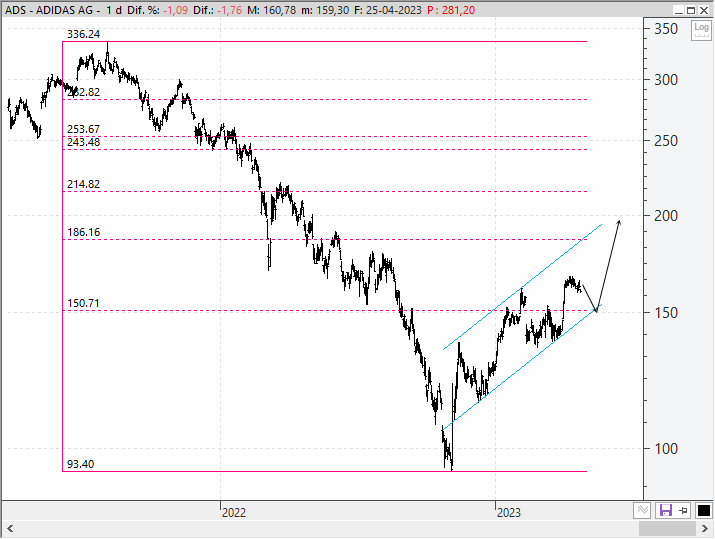
Task: Click the 200 price axis value
Action: [666, 216]
